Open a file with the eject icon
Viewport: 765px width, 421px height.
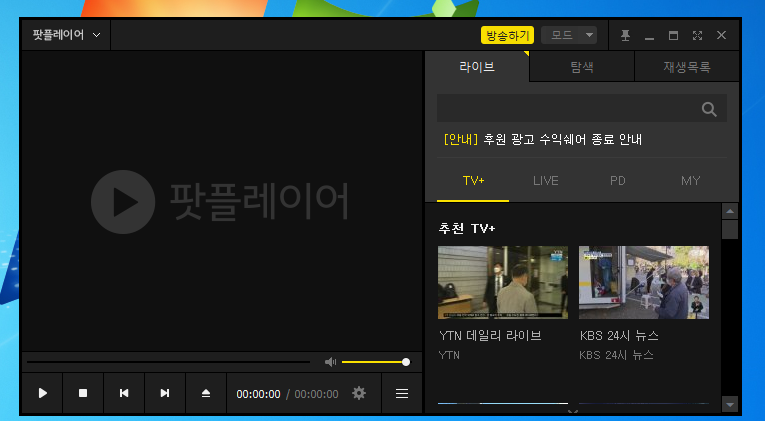pos(206,393)
